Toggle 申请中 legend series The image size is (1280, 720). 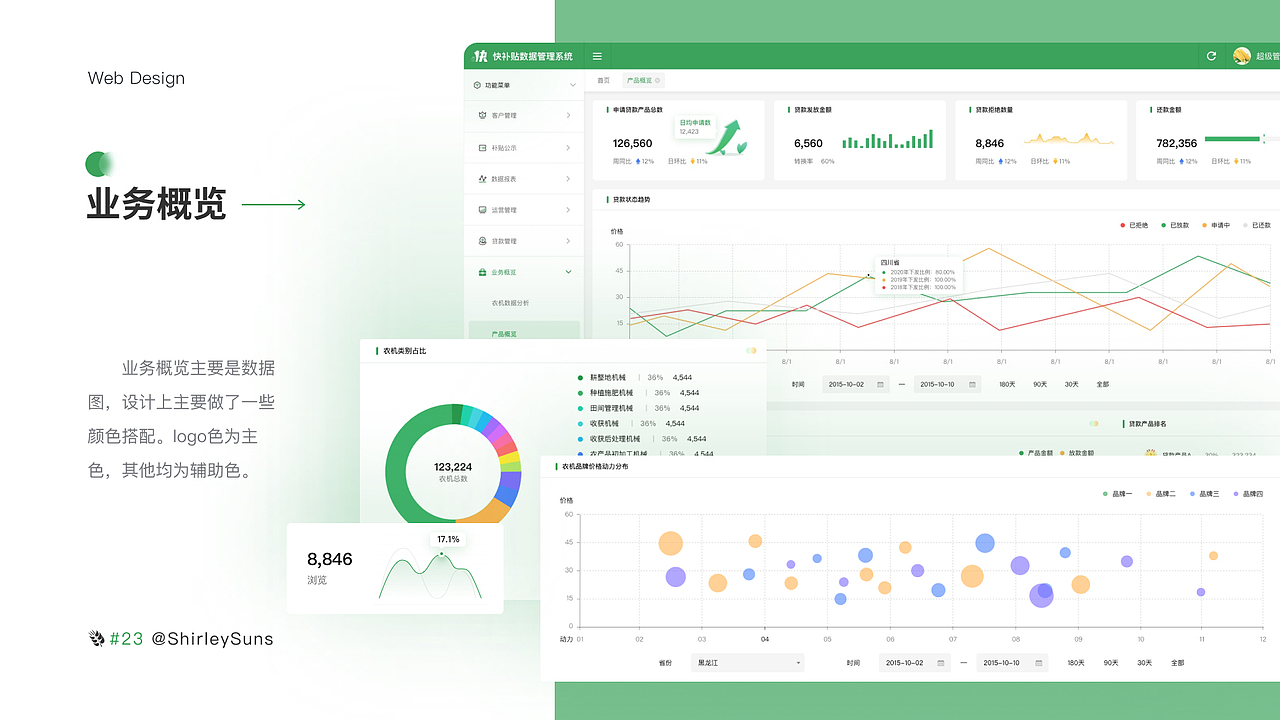[x=1216, y=225]
